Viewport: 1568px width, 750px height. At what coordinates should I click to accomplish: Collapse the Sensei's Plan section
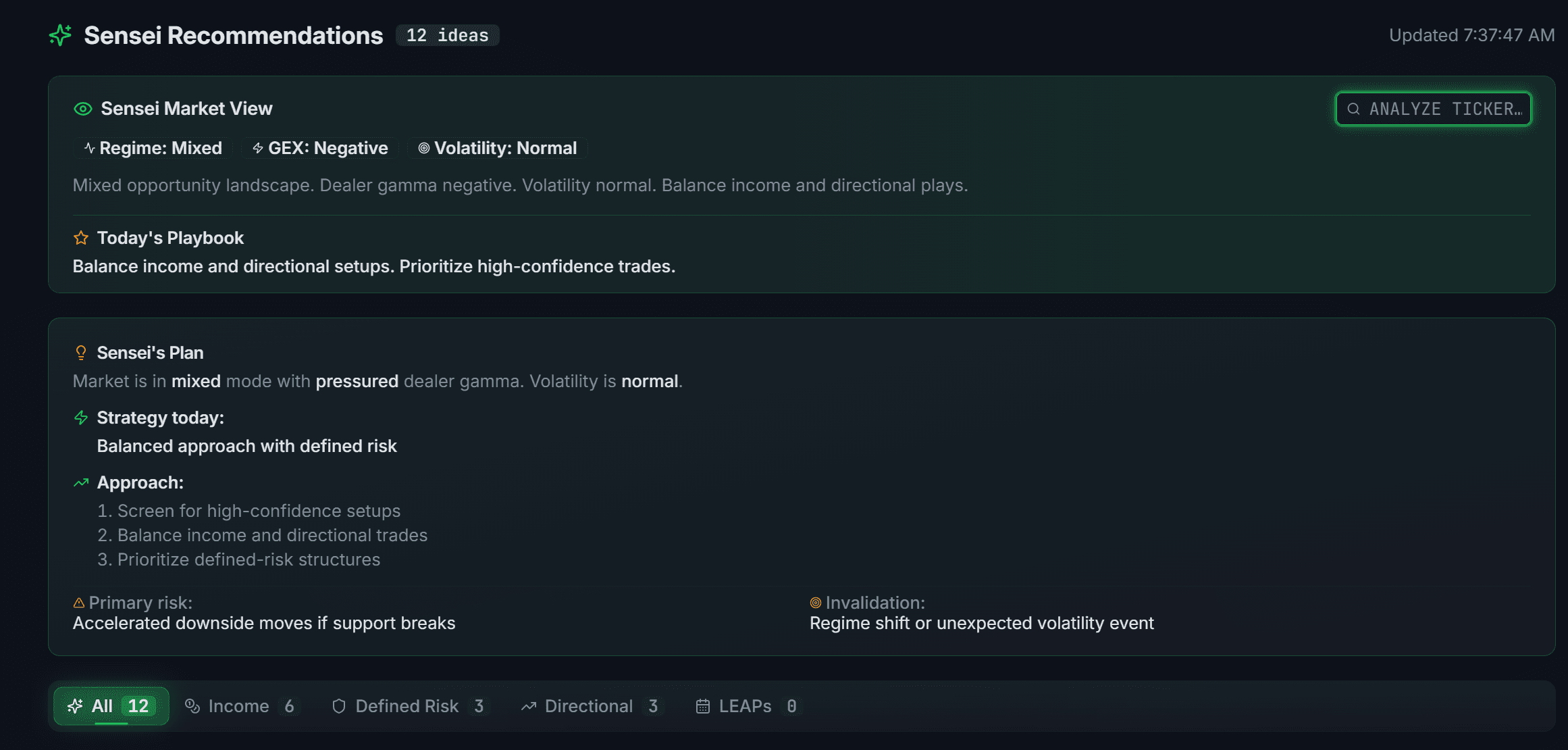pos(151,352)
